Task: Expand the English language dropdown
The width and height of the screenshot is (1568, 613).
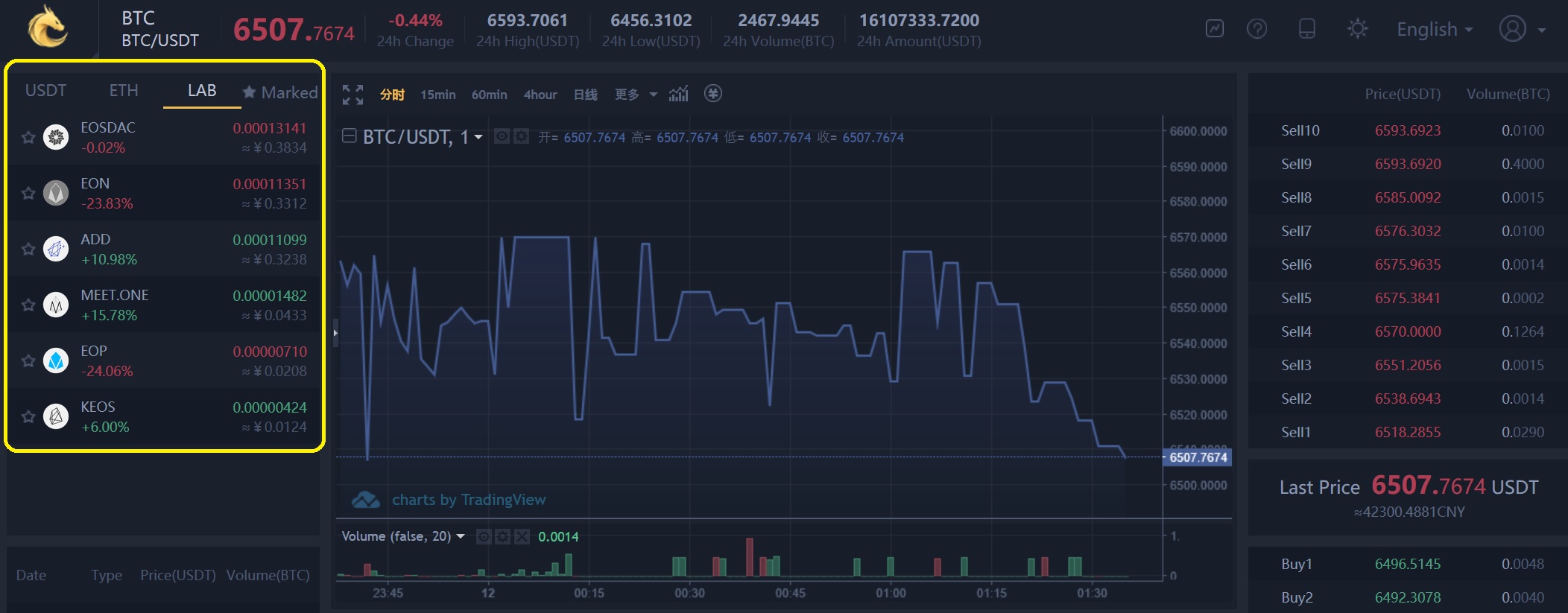Action: click(x=1435, y=30)
